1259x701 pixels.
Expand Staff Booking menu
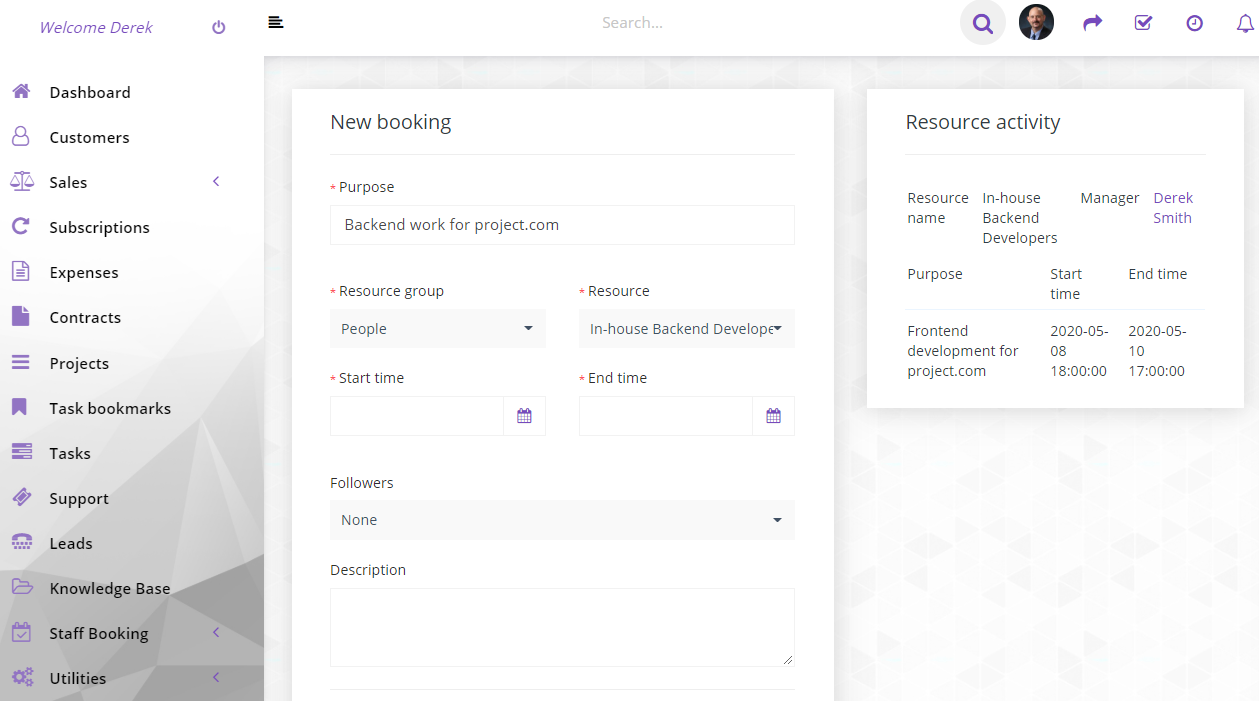(x=132, y=633)
